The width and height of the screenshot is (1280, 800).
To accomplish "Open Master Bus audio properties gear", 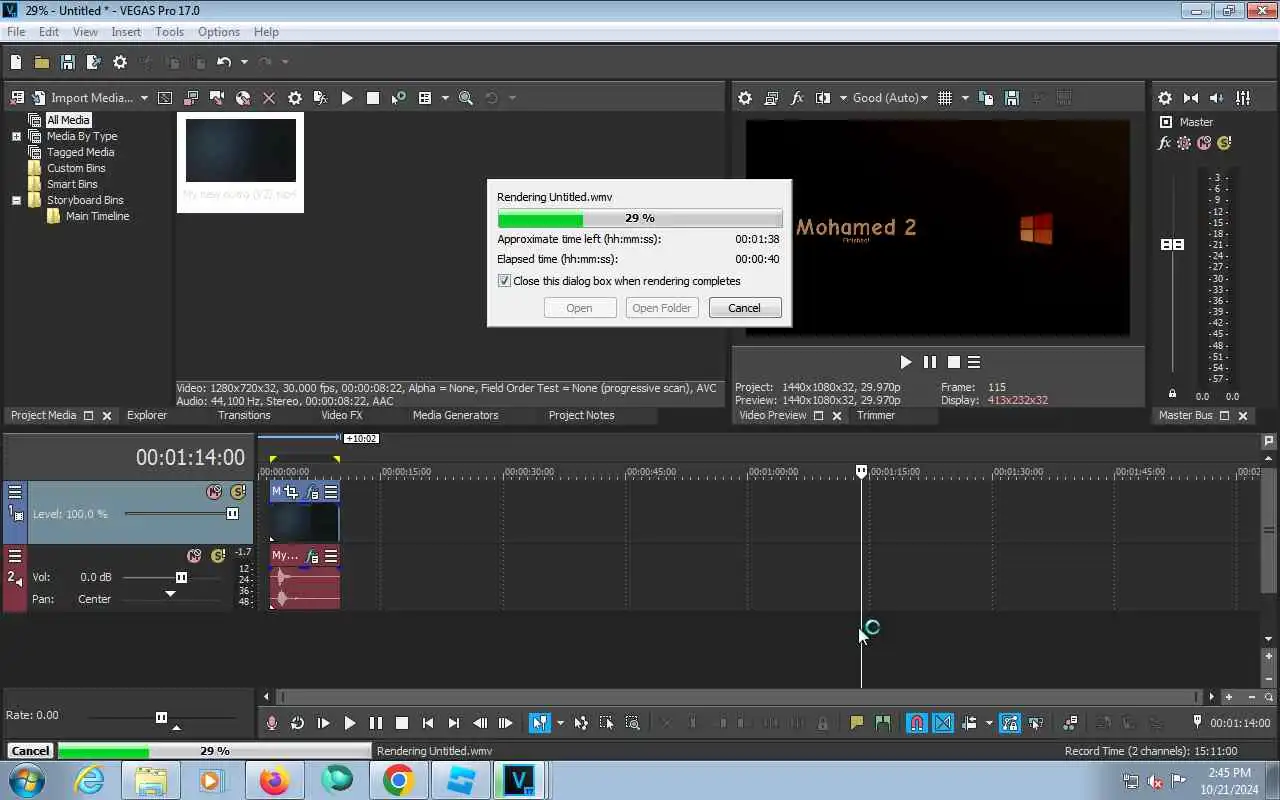I will tap(1165, 98).
